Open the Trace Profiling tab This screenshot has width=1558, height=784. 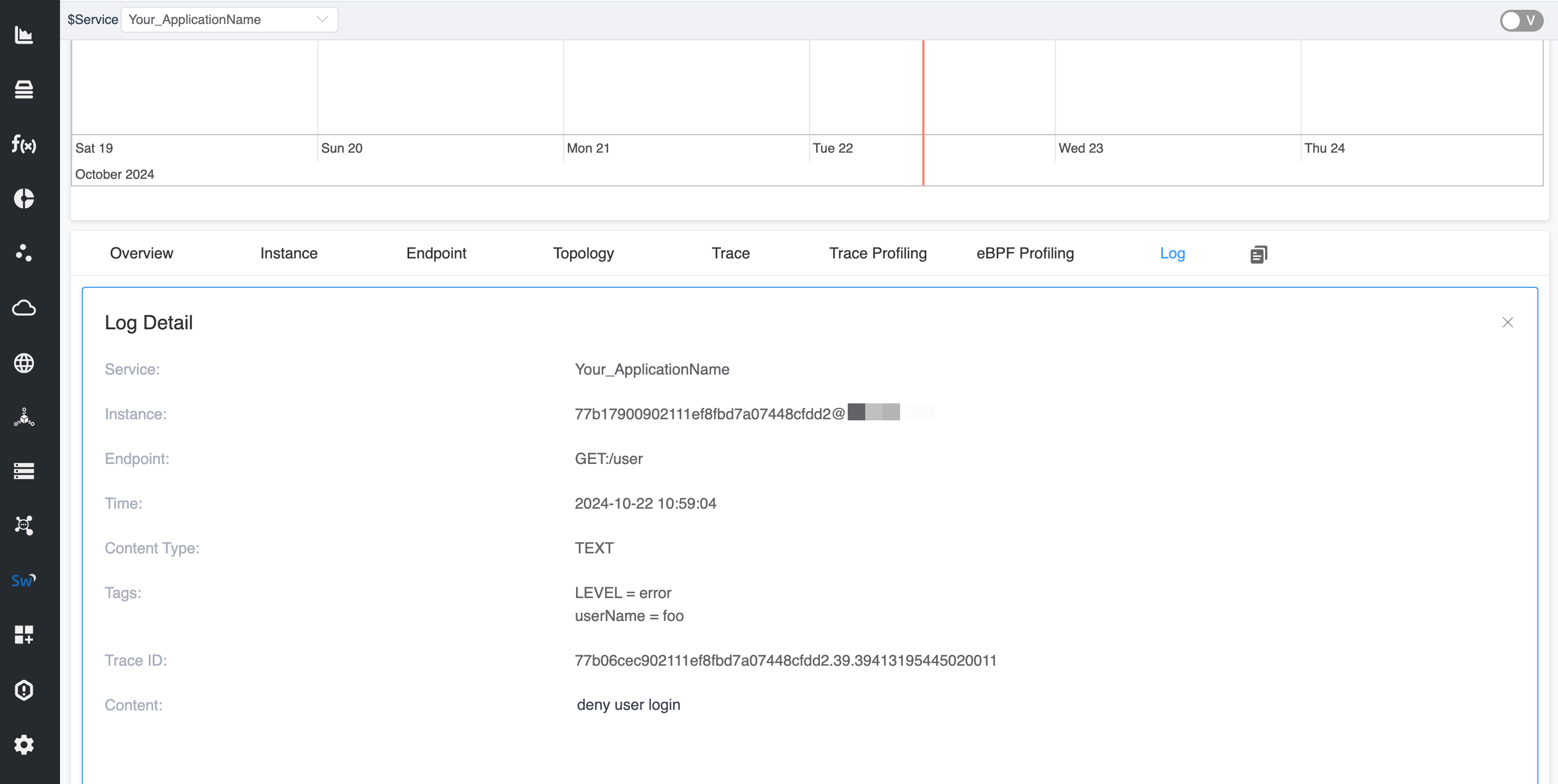tap(878, 254)
